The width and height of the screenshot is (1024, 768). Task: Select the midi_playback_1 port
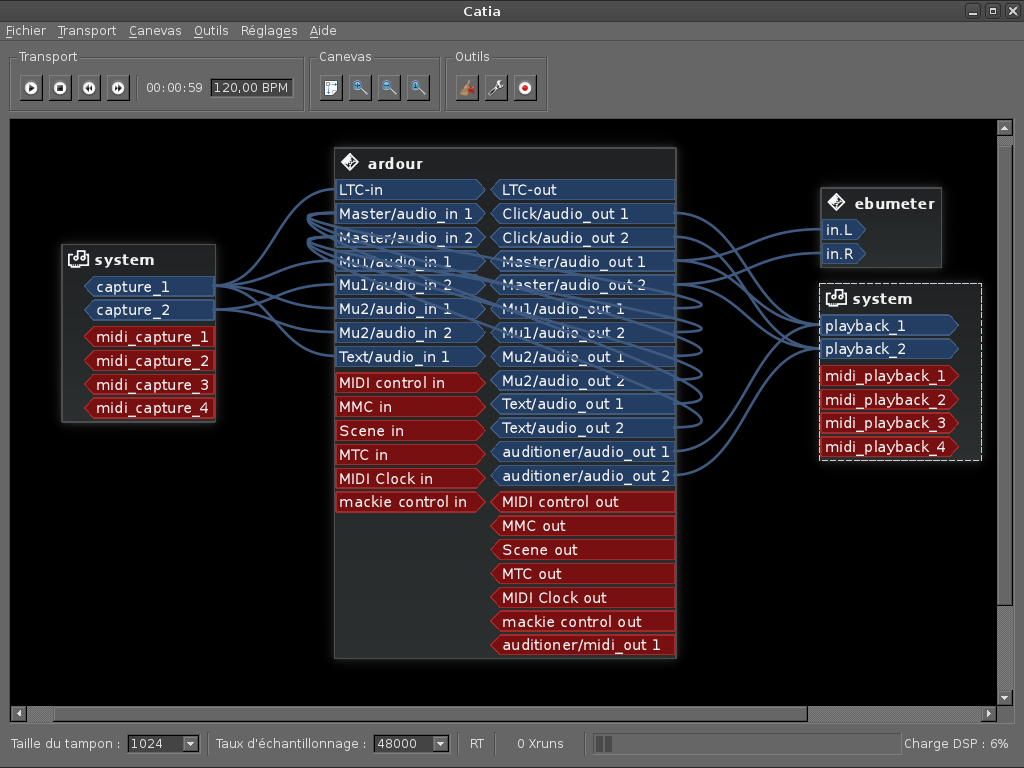click(x=889, y=376)
